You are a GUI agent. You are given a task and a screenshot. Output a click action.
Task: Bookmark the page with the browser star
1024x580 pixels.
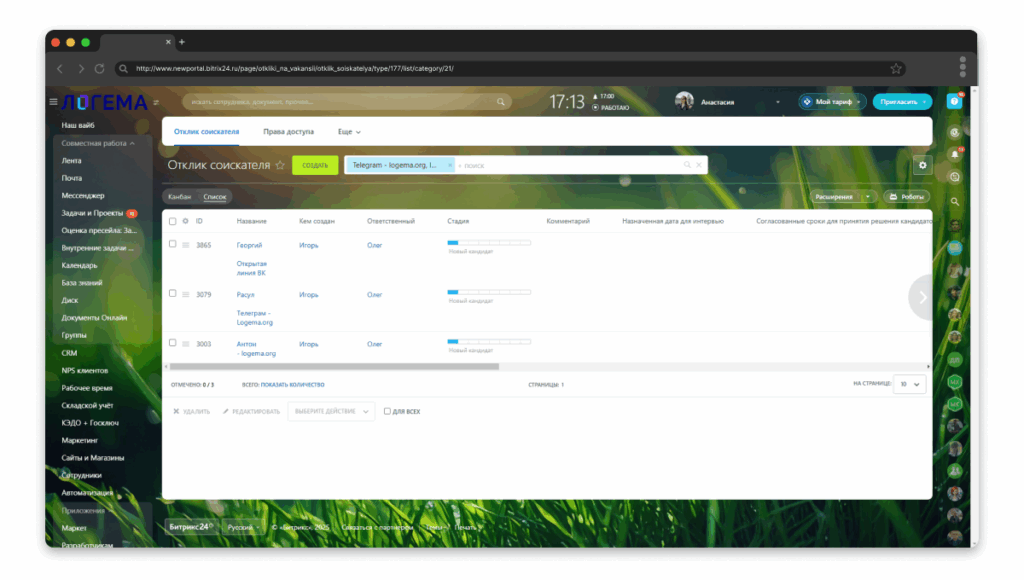coord(896,69)
